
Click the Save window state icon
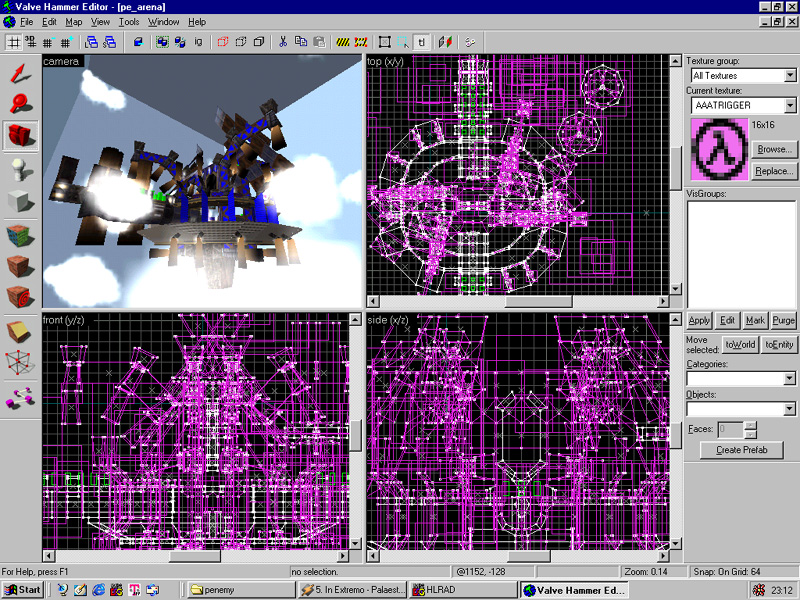point(109,42)
